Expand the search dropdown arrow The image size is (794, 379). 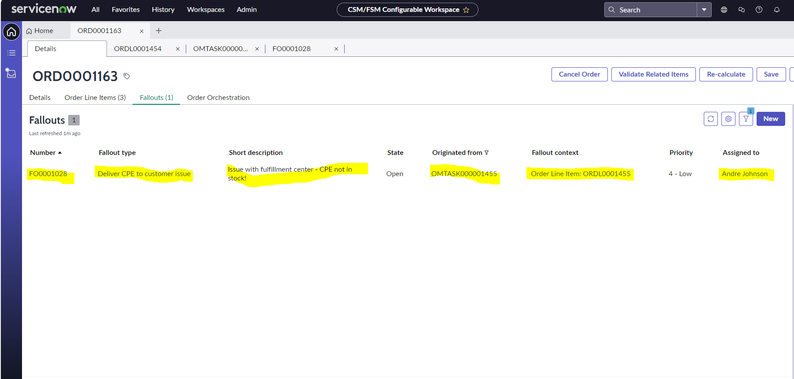click(x=704, y=10)
